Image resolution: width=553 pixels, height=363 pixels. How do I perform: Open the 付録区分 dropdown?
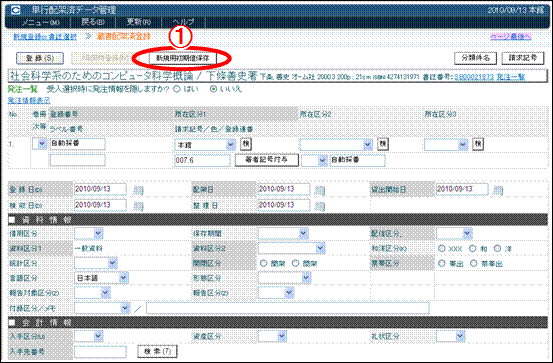(102, 308)
